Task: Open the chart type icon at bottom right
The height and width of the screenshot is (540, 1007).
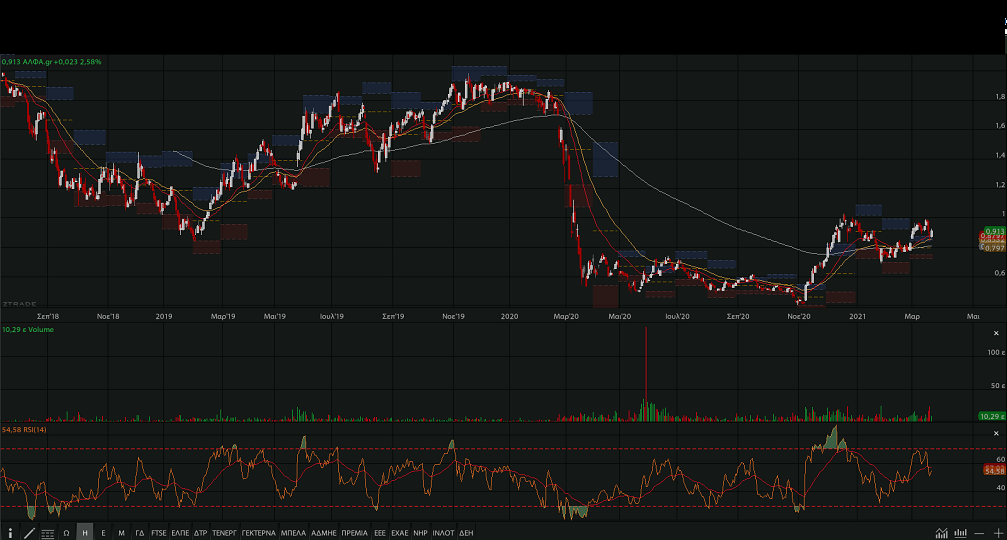Action: coord(942,533)
